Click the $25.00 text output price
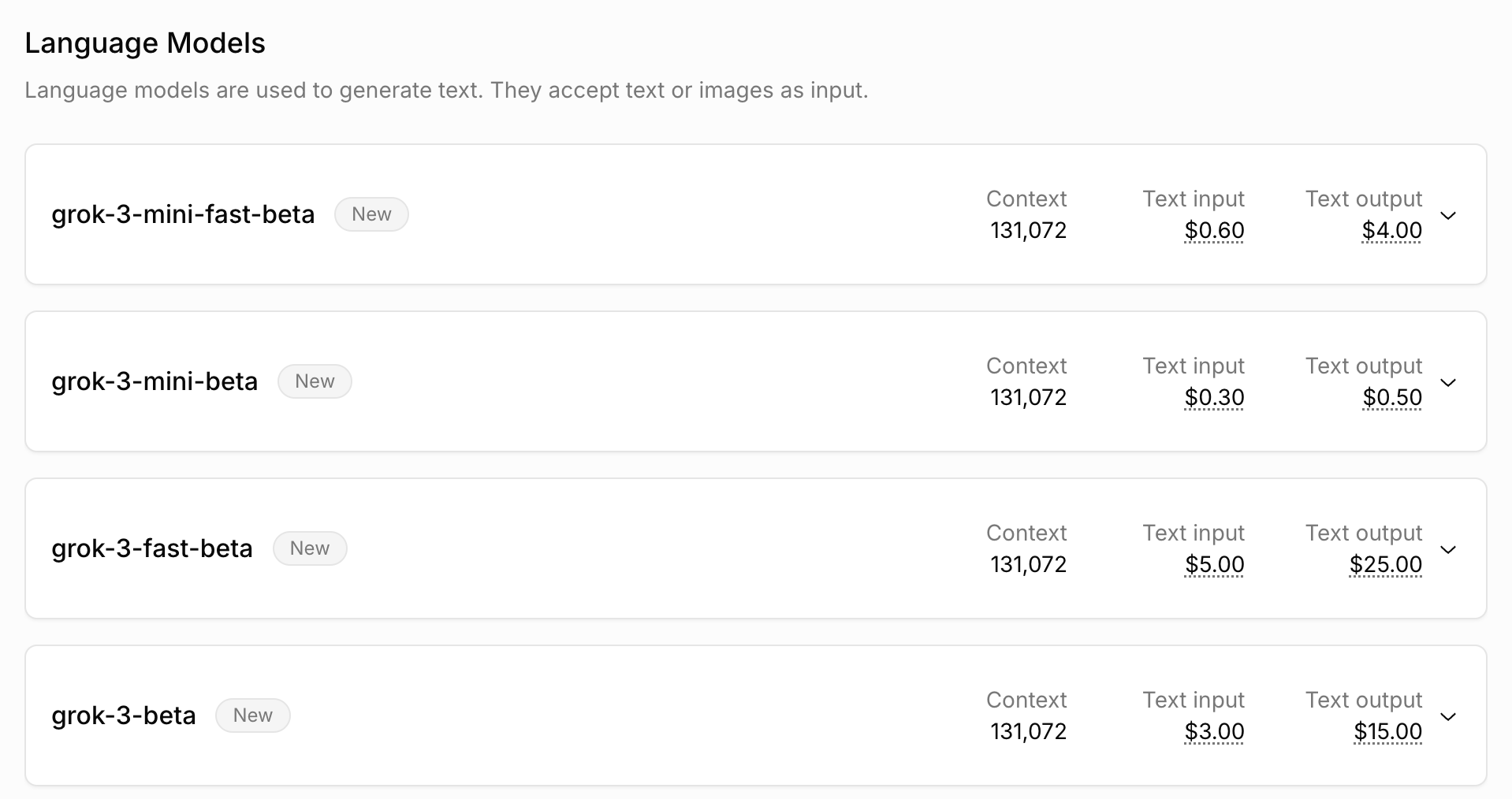The image size is (1512, 799). (1386, 565)
